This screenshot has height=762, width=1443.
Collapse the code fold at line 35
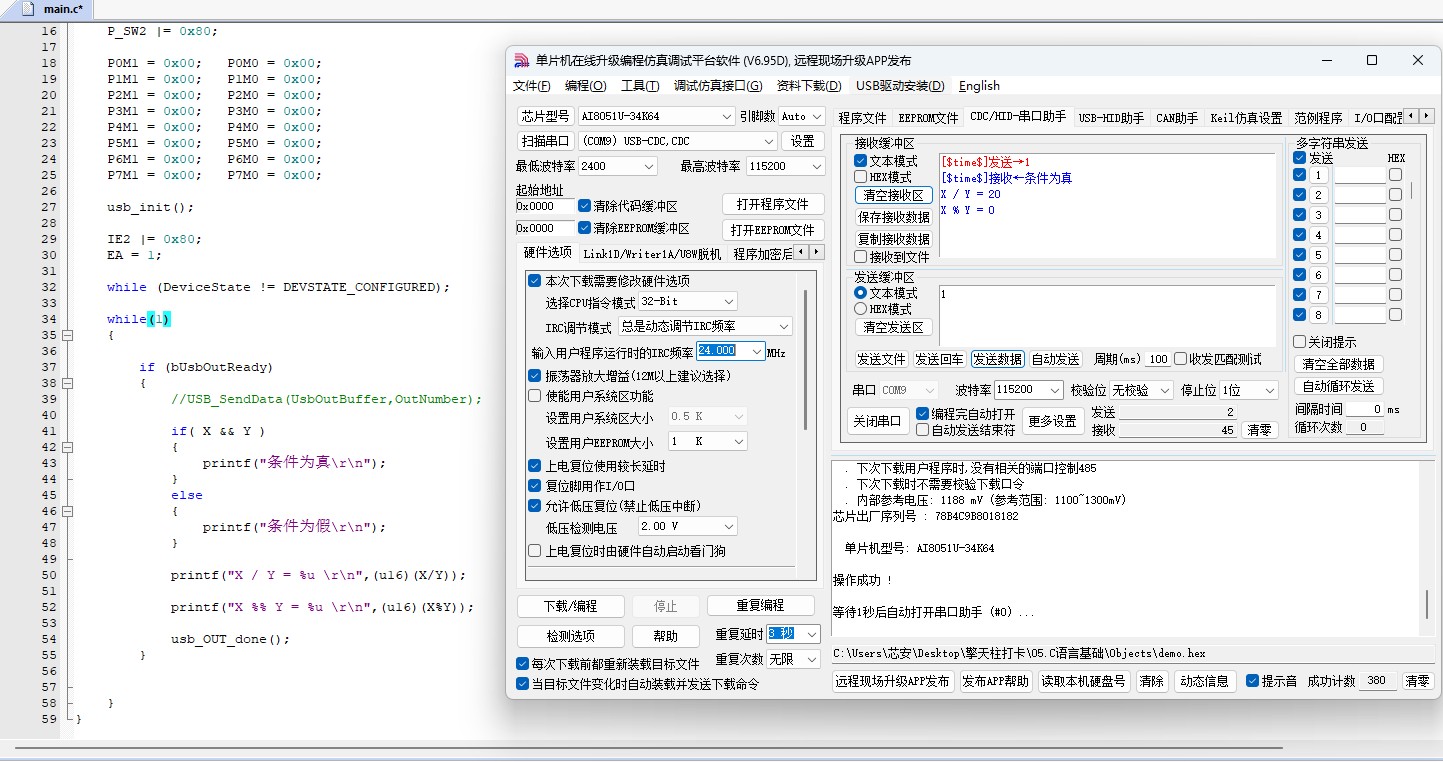[x=69, y=335]
